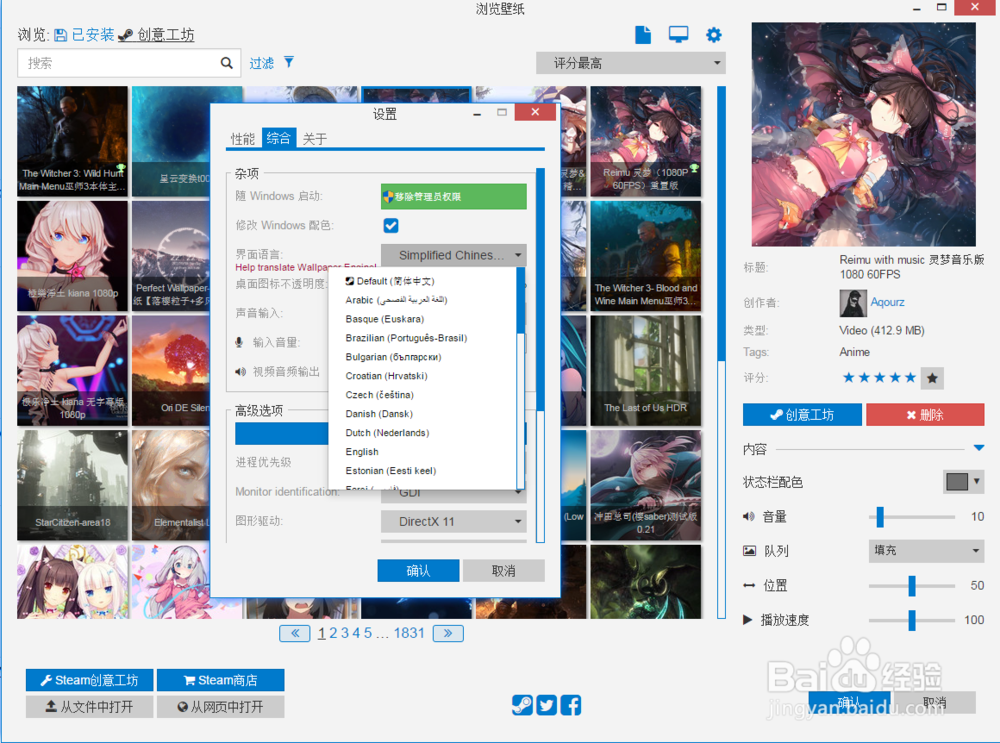Select Croatian (Hrvatski) language option
Viewport: 1000px width, 743px height.
pyautogui.click(x=422, y=376)
